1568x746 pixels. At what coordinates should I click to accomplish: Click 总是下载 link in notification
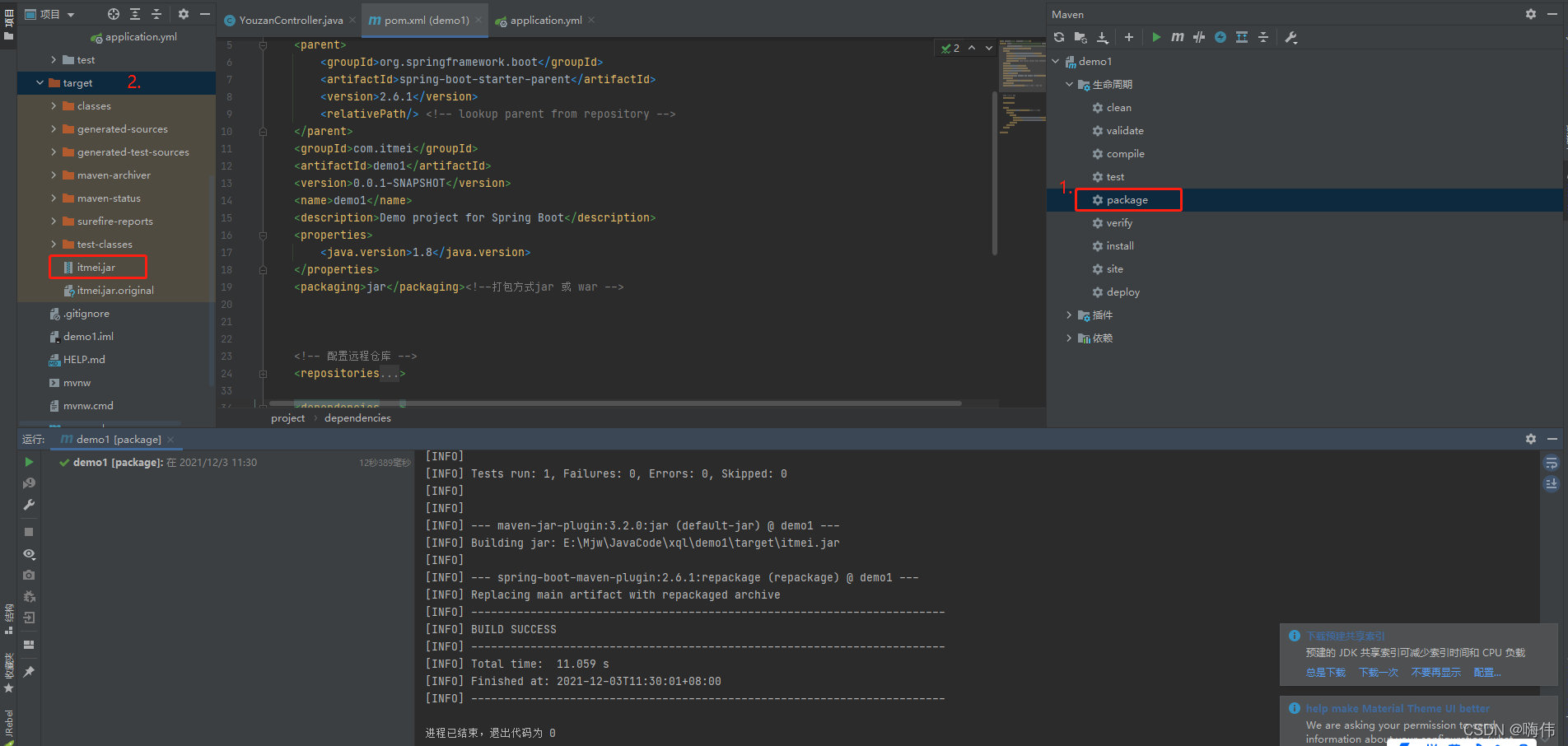[x=1326, y=672]
